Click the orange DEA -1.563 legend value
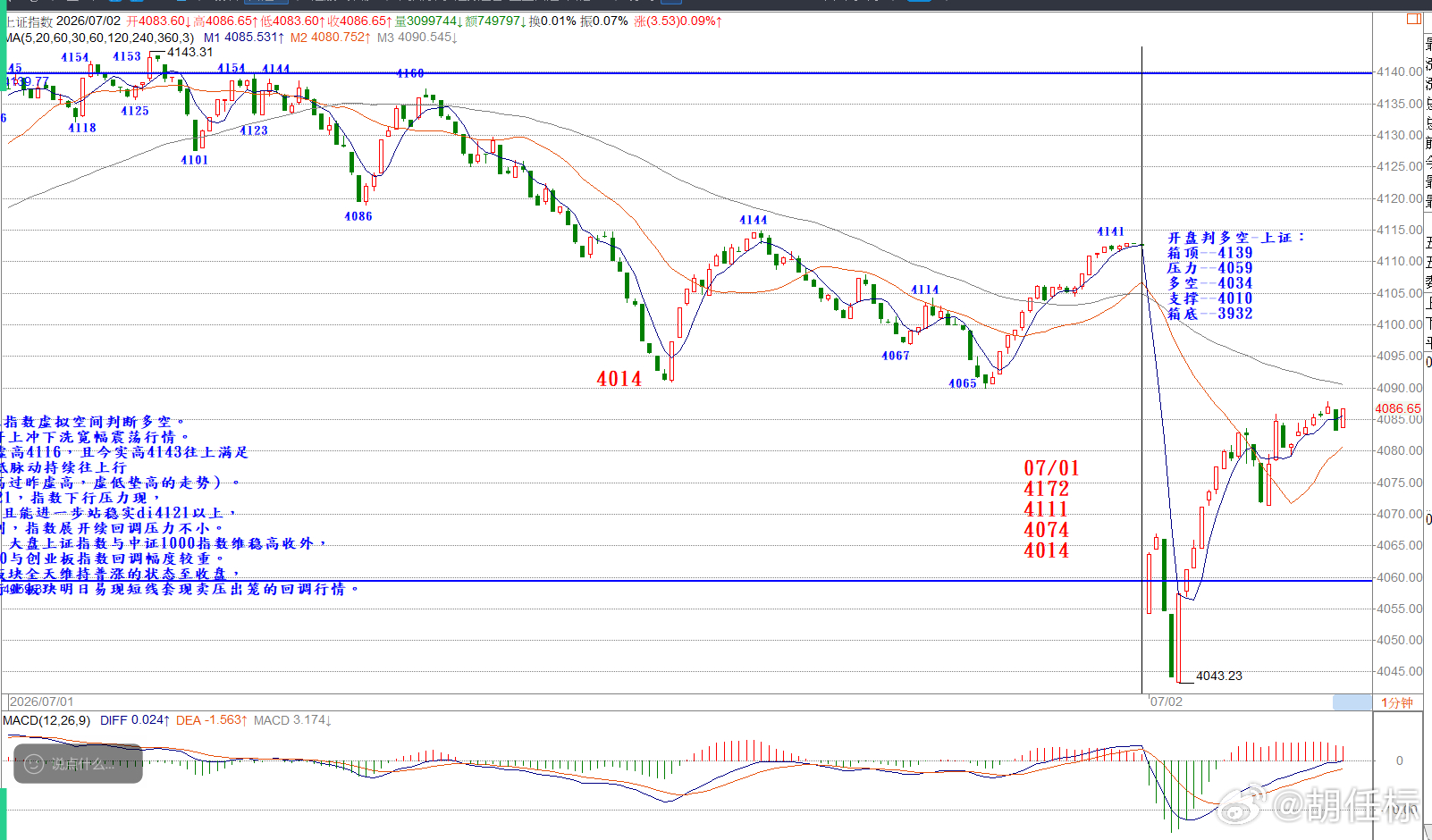This screenshot has height=840, width=1432. click(x=211, y=720)
